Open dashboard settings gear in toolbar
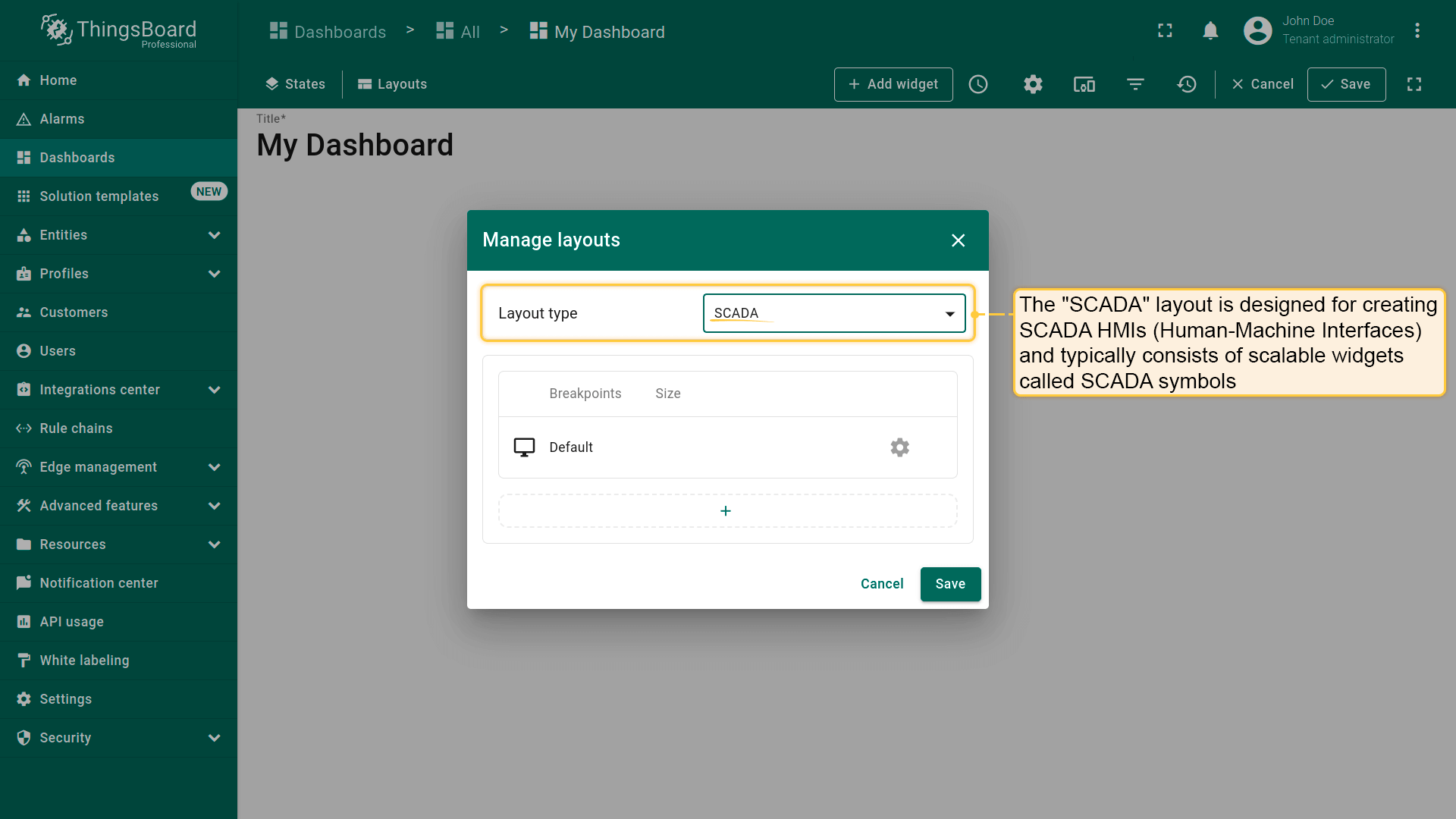The height and width of the screenshot is (819, 1456). [1033, 84]
